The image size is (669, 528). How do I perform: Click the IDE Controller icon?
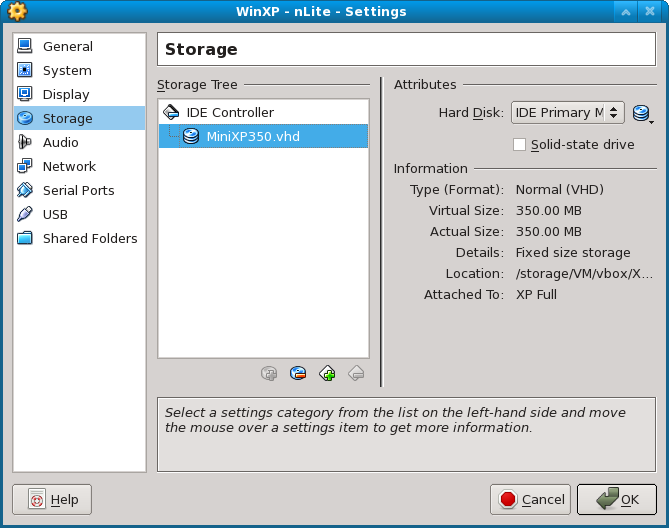click(171, 112)
